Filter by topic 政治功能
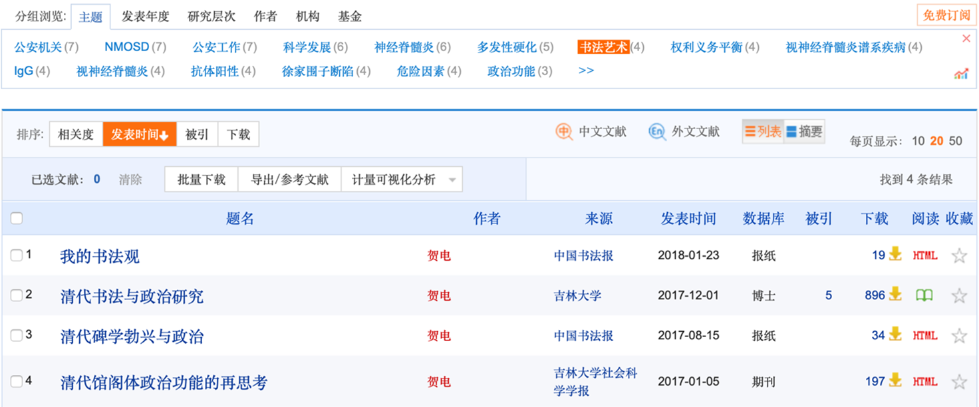This screenshot has height=407, width=979. (511, 71)
